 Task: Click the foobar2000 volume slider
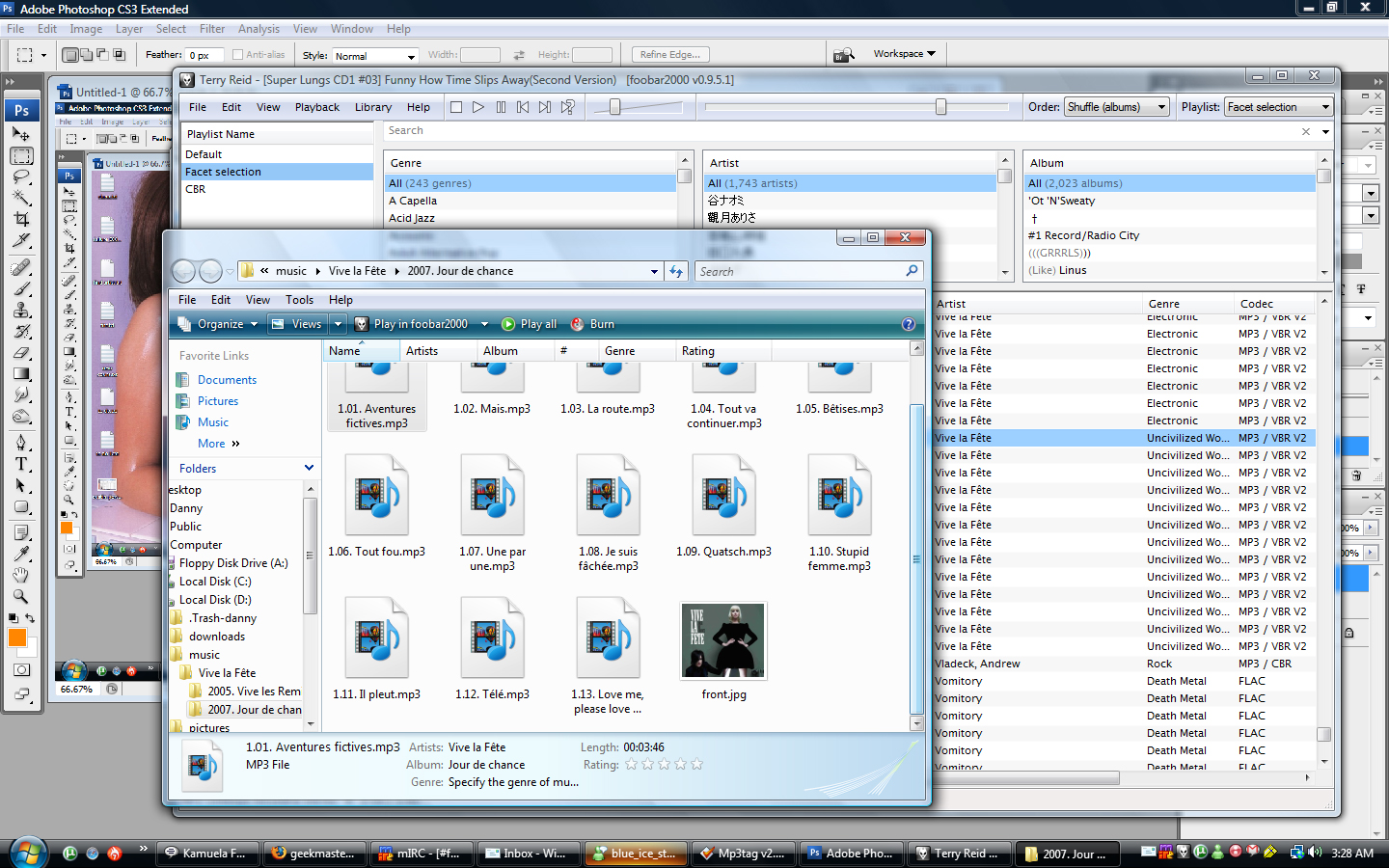tap(614, 107)
